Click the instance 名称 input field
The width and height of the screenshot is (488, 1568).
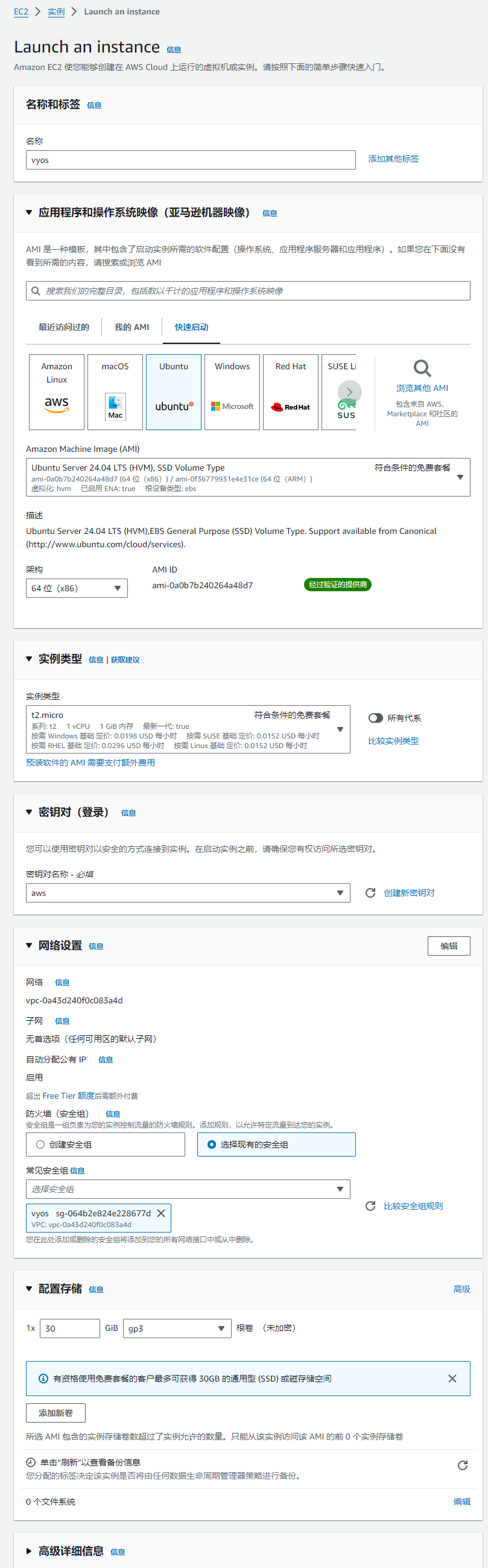click(x=191, y=160)
